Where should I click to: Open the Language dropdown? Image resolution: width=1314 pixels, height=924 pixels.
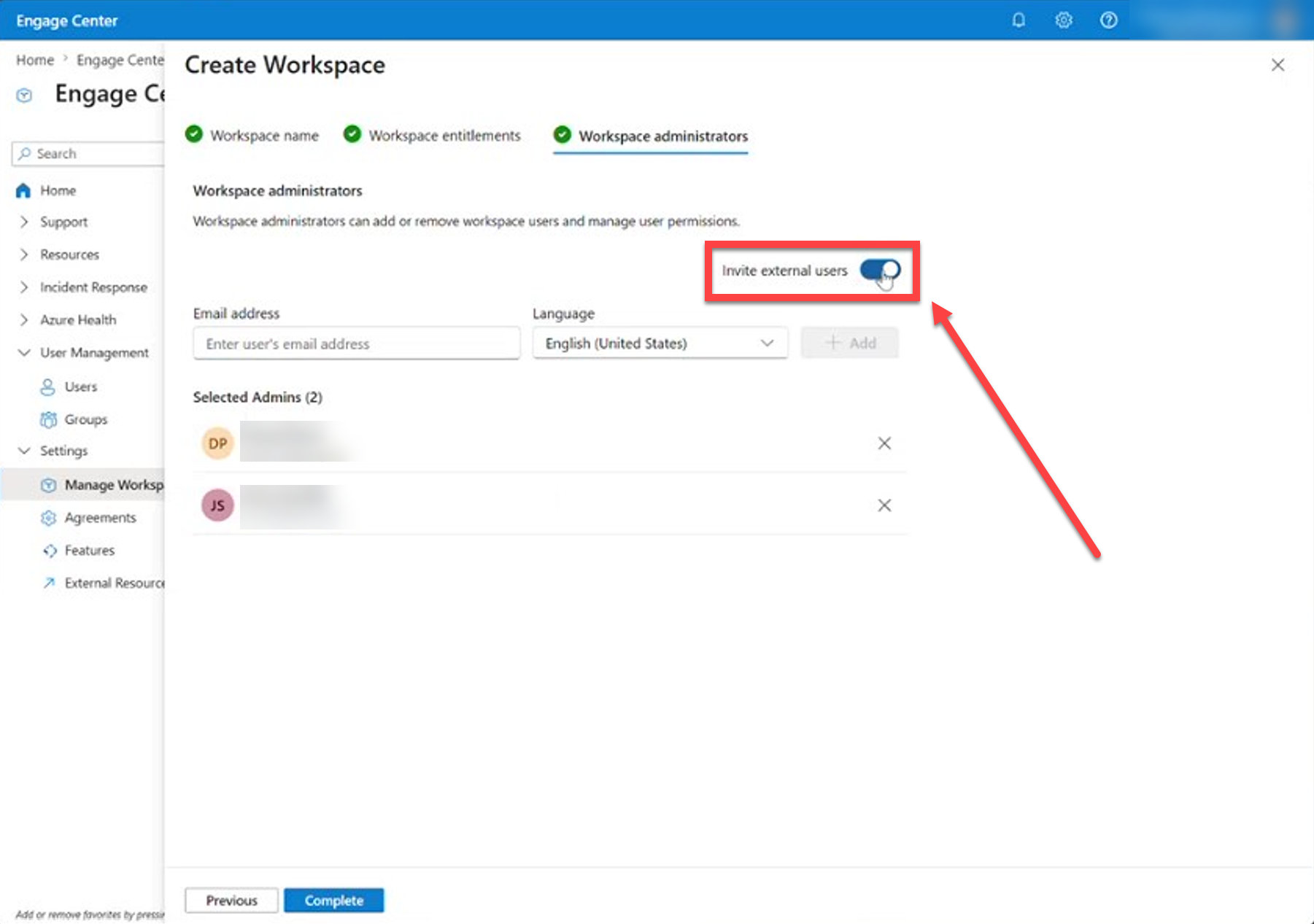click(x=660, y=343)
